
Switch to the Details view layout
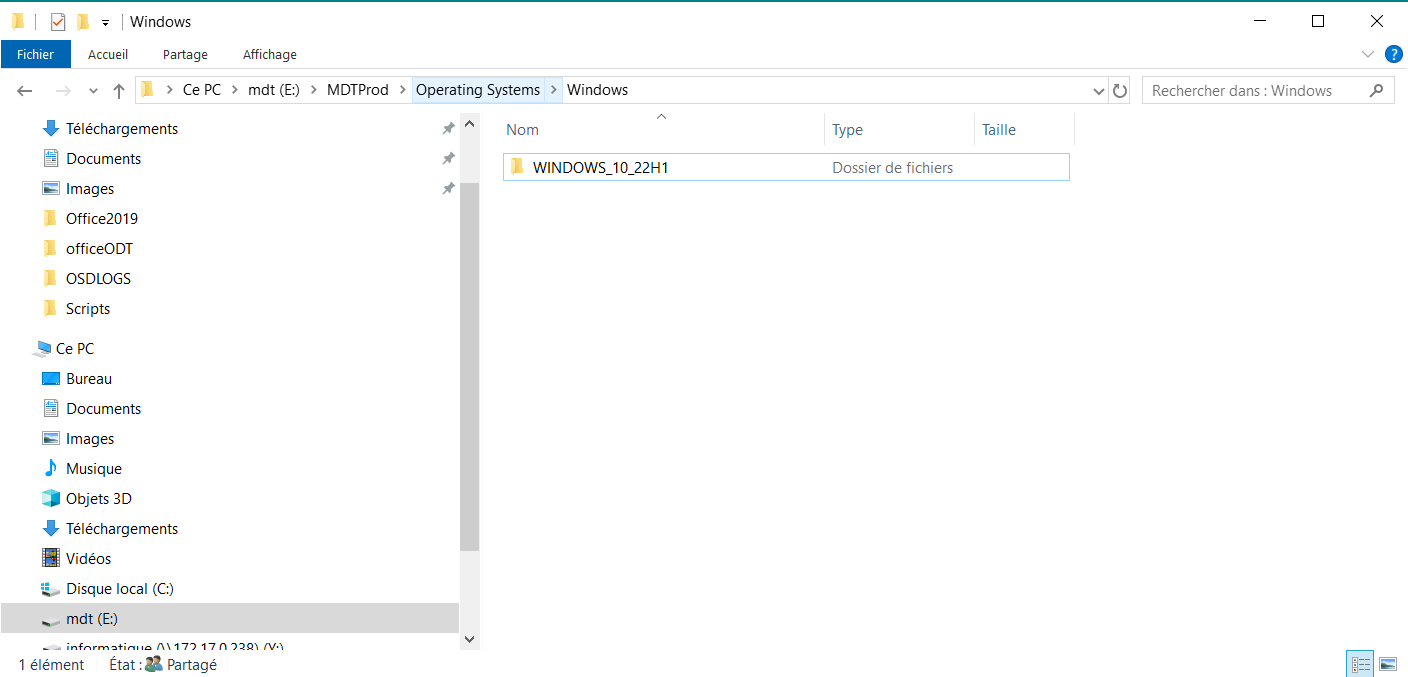(x=1361, y=664)
